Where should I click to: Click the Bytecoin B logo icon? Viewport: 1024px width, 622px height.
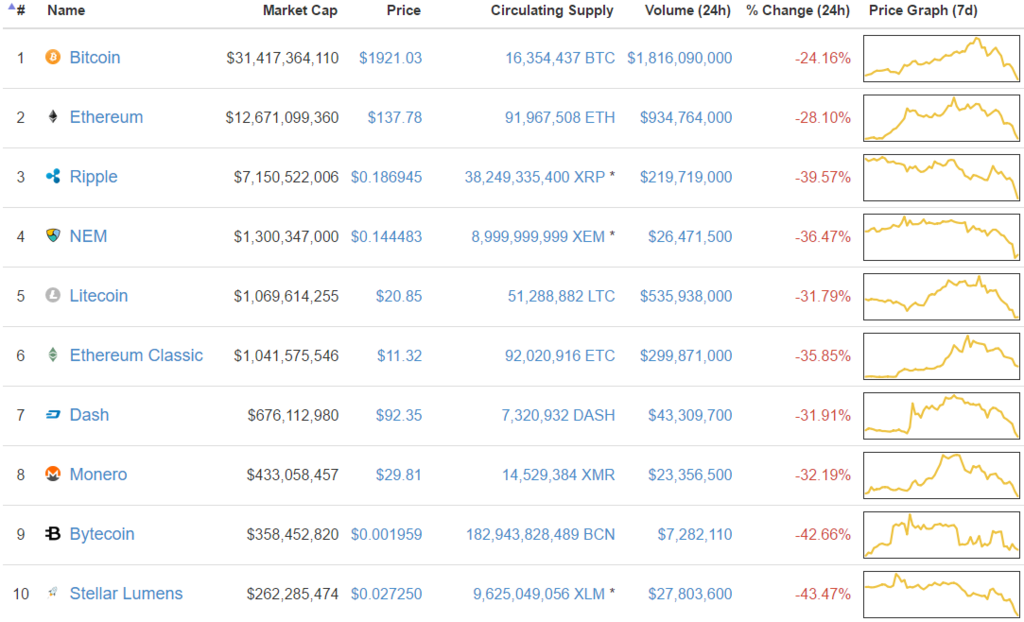(x=52, y=534)
